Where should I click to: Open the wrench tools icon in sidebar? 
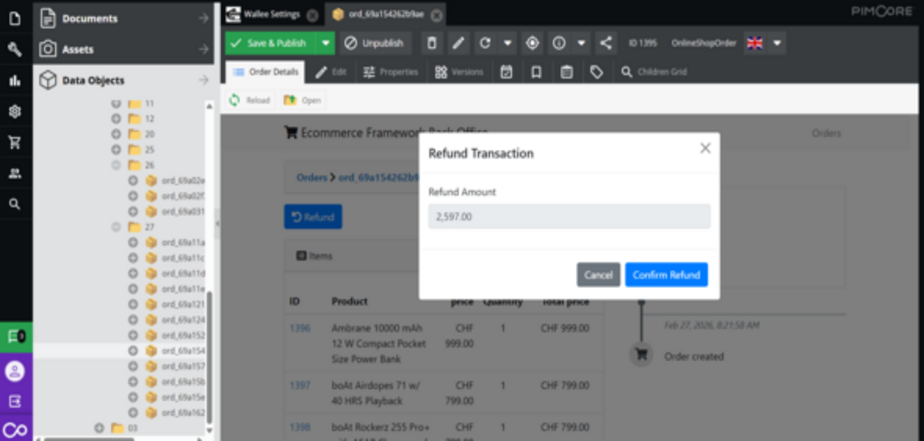(x=15, y=50)
